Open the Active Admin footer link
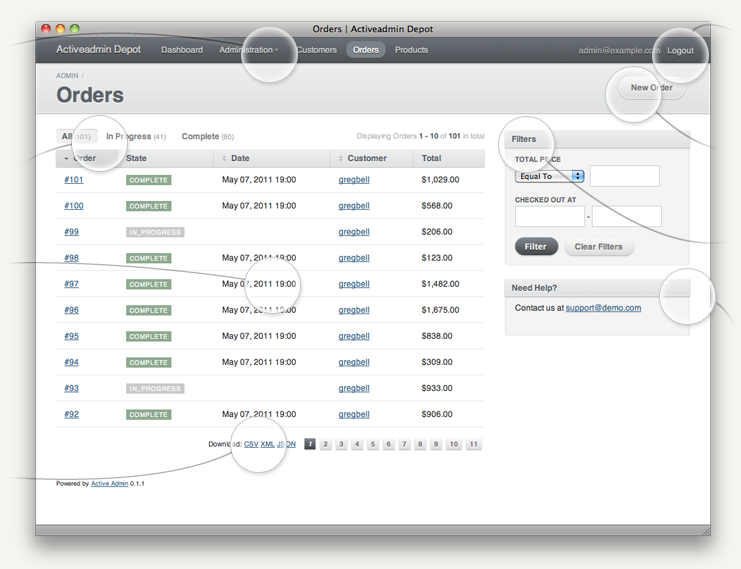741x569 pixels. pos(109,483)
